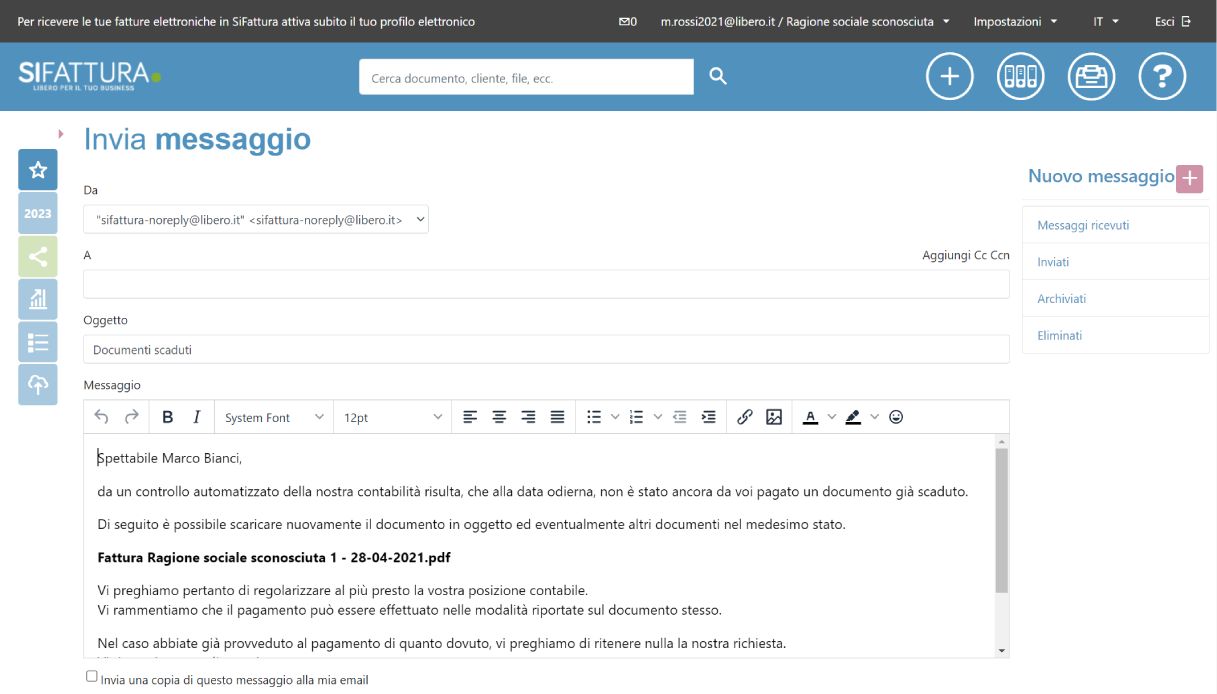
Task: Align text right
Action: (x=528, y=417)
